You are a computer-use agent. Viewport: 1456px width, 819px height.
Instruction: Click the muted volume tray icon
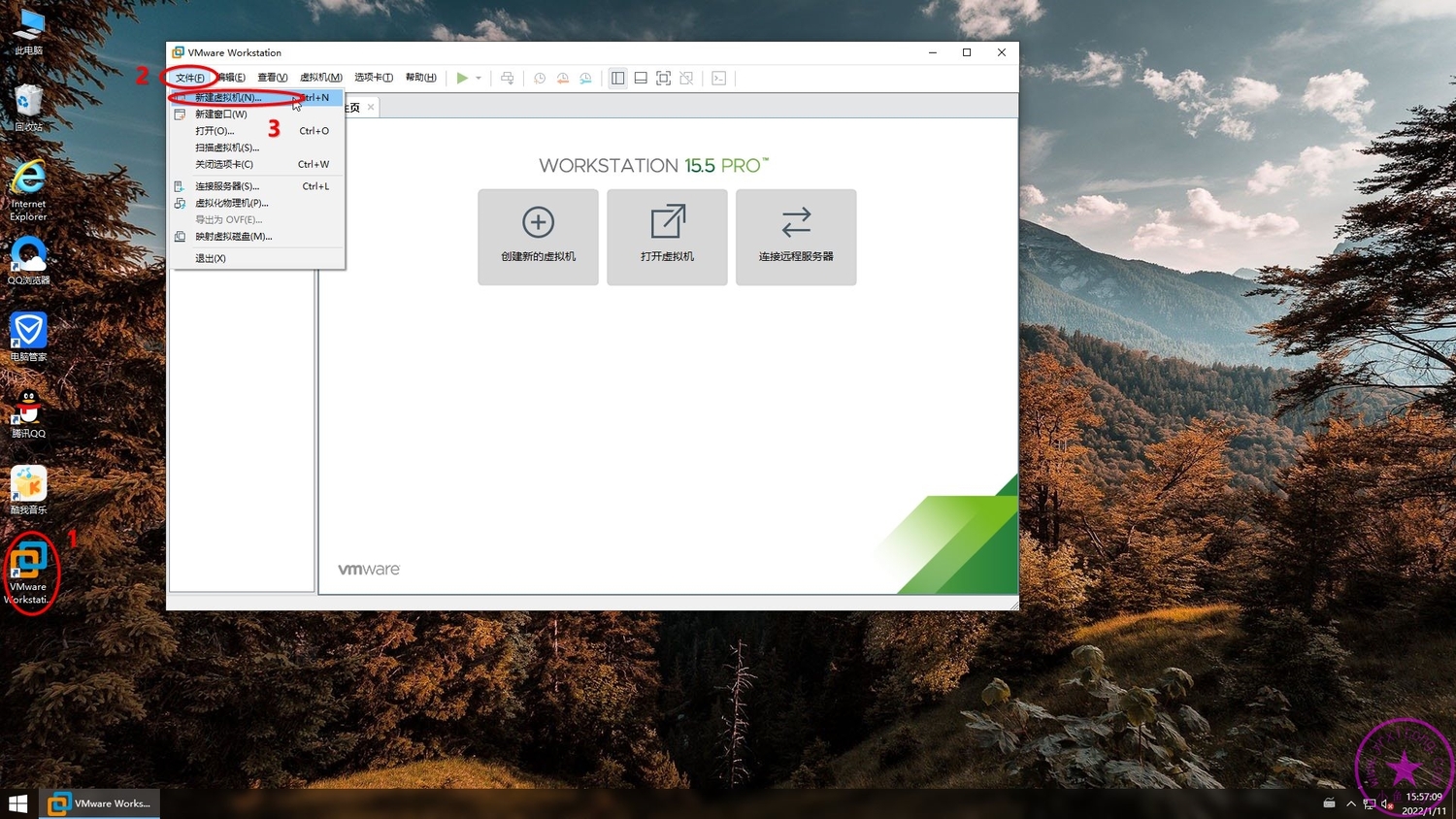click(x=1387, y=803)
